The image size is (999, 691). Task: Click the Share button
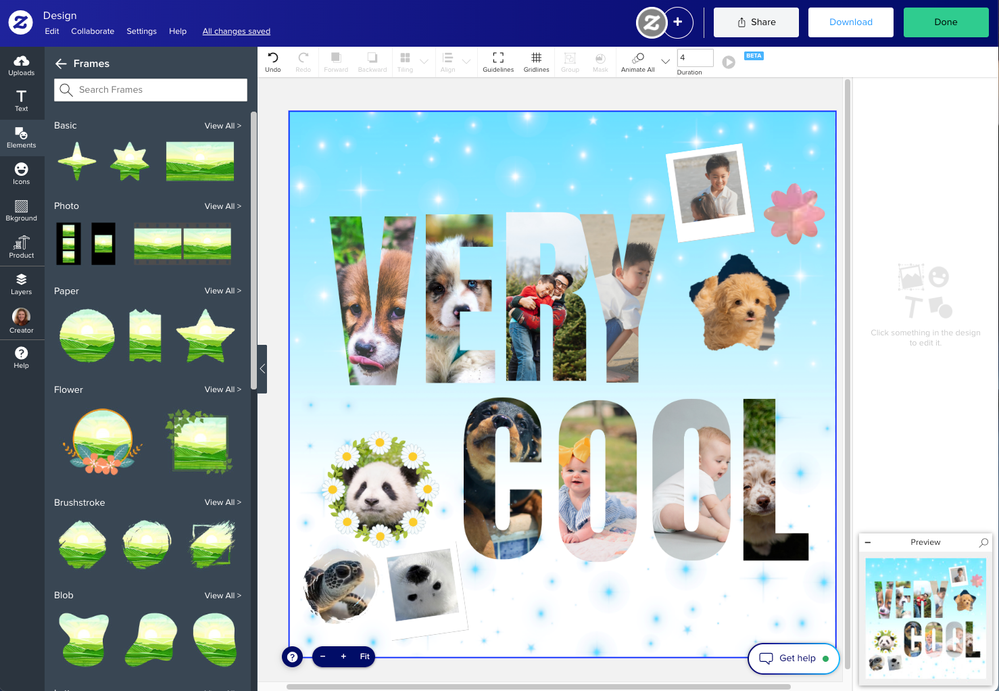coord(756,22)
